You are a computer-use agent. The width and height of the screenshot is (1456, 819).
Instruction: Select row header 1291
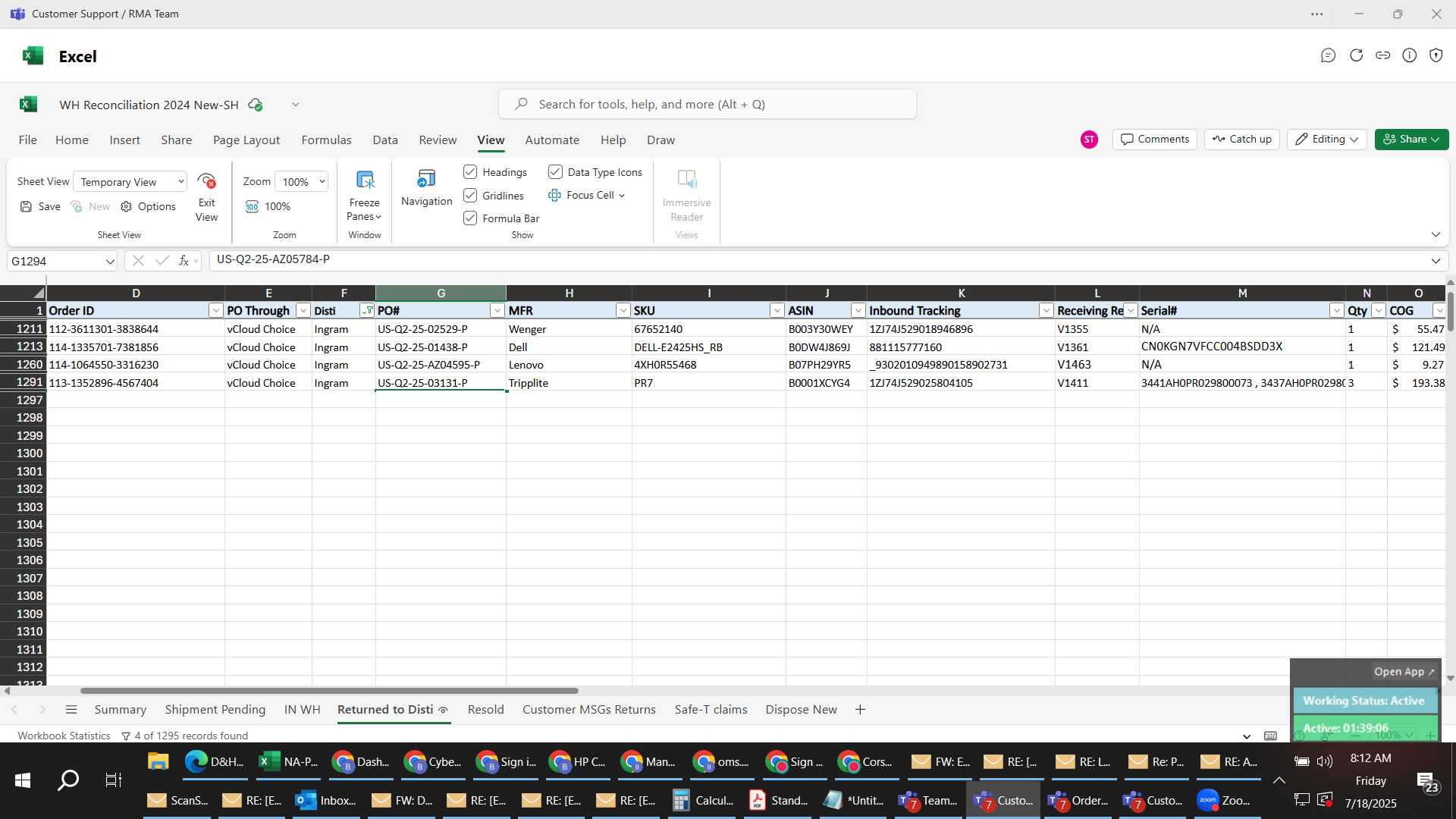point(24,382)
